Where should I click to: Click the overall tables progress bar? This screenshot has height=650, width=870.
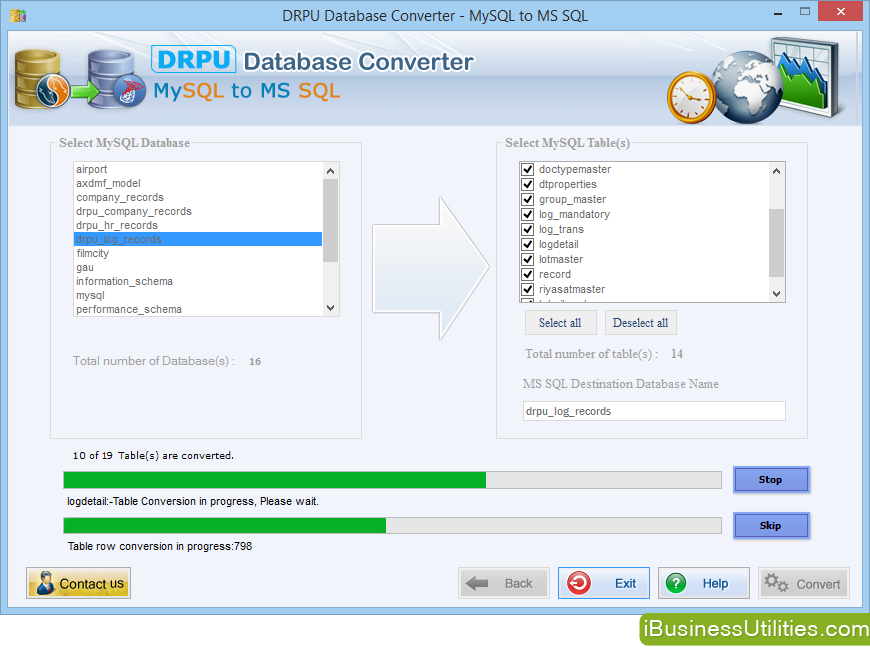tap(392, 480)
